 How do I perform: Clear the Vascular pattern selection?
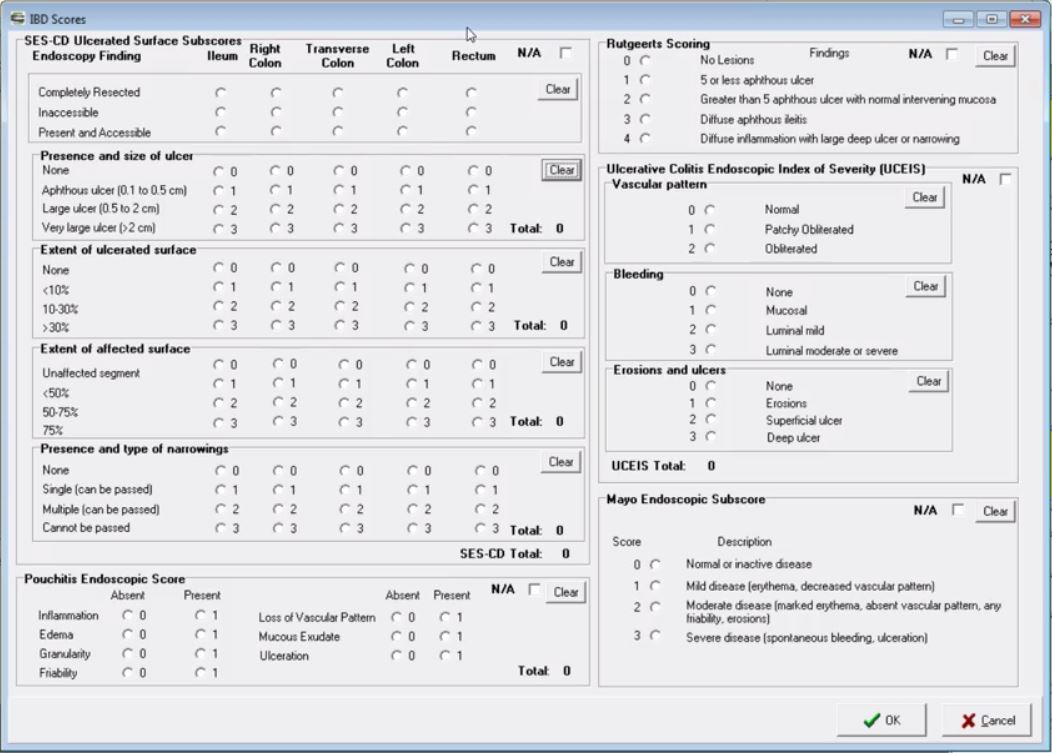[923, 197]
